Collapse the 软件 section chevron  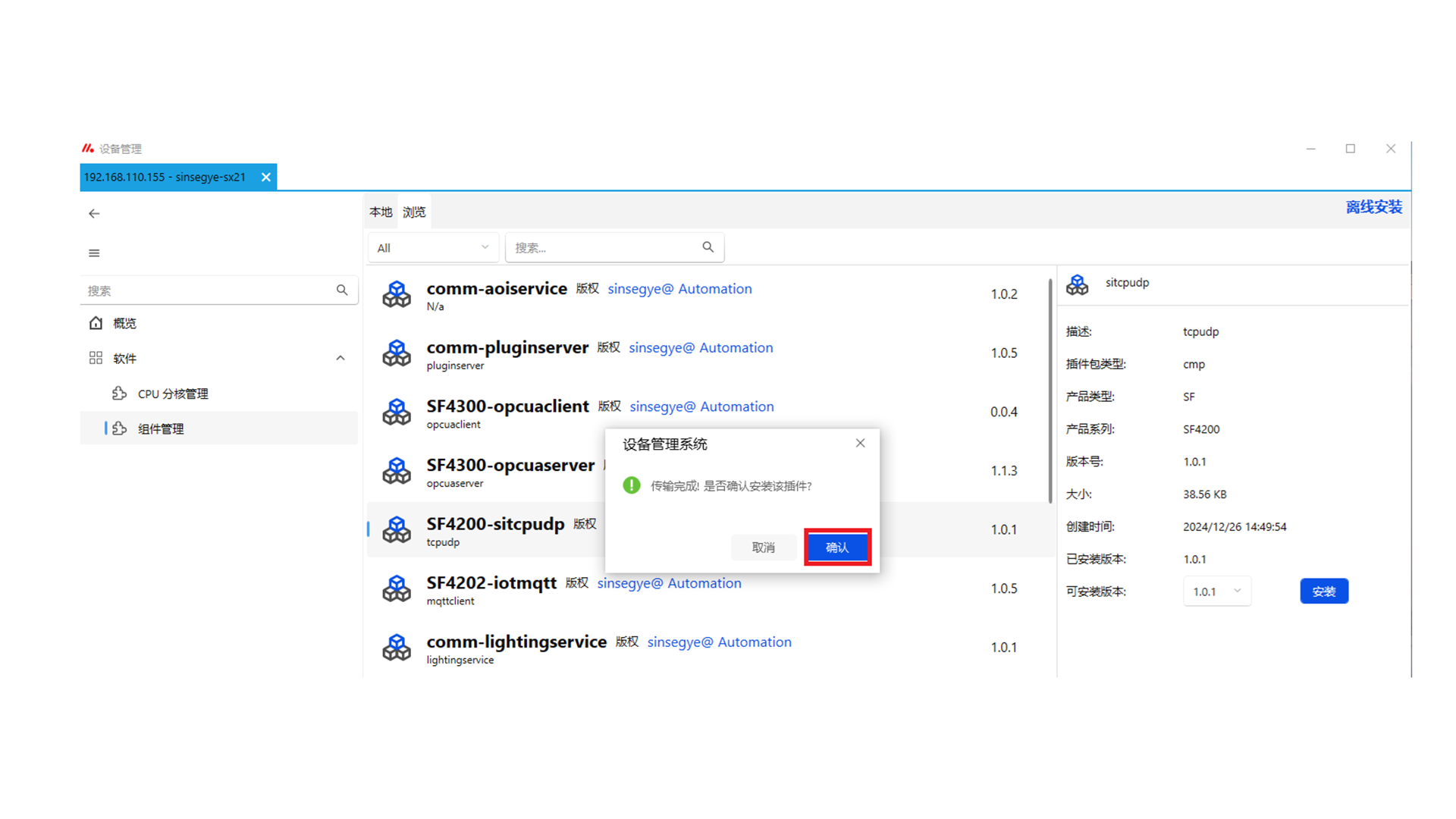pyautogui.click(x=340, y=358)
